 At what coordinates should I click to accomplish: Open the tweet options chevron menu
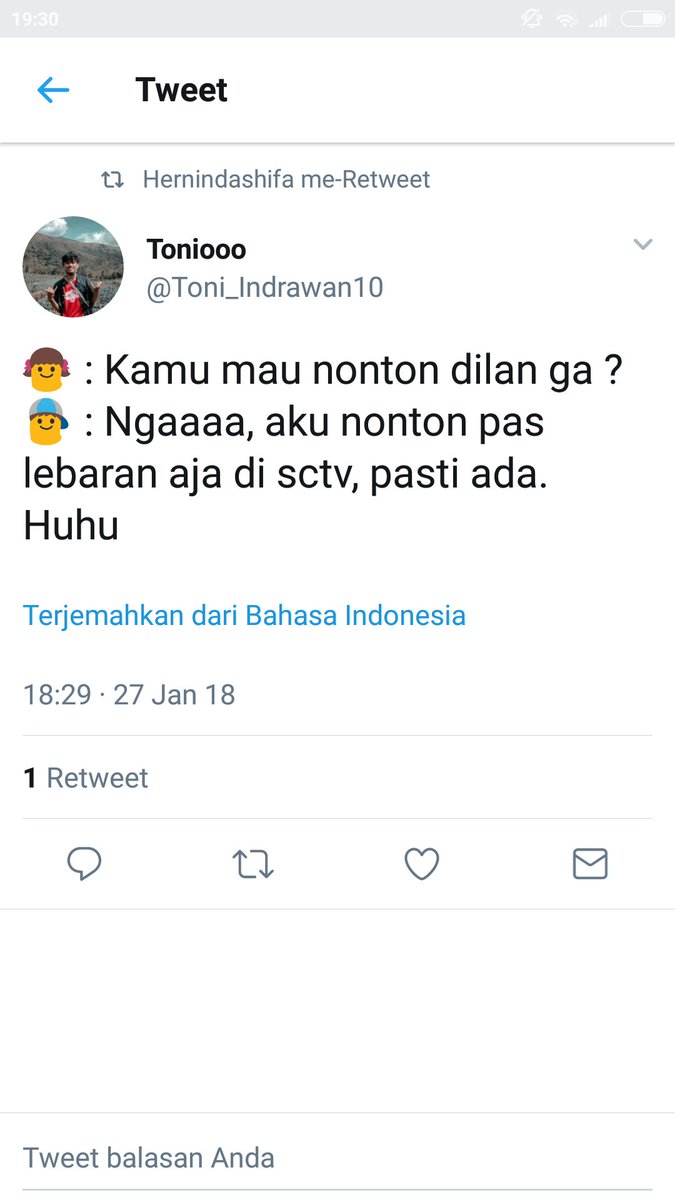pyautogui.click(x=643, y=245)
